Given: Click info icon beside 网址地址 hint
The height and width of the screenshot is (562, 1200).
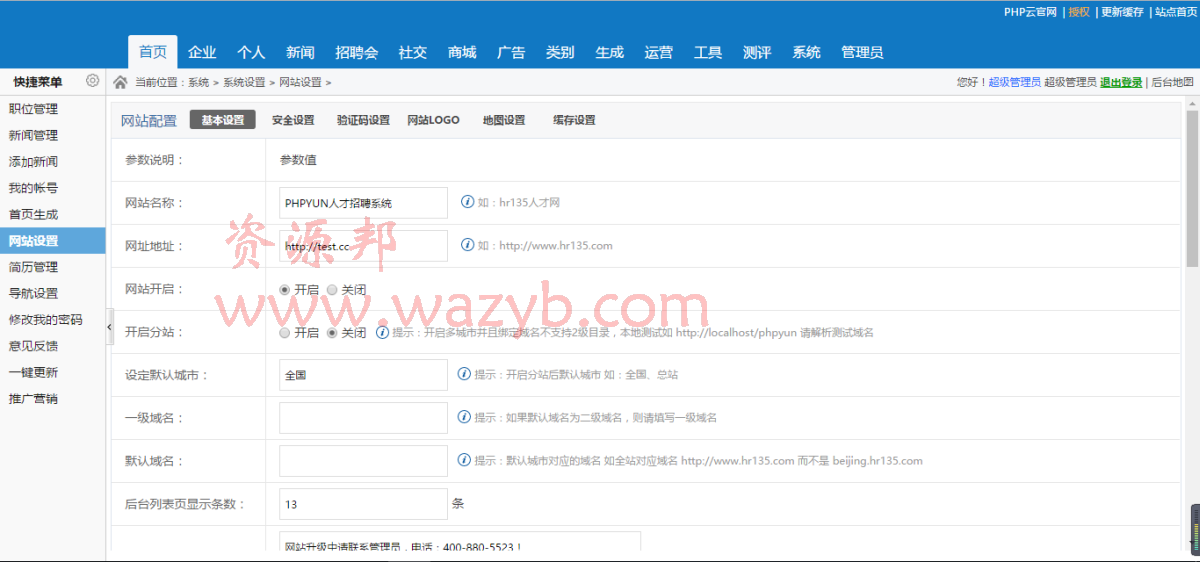Looking at the screenshot, I should (467, 245).
